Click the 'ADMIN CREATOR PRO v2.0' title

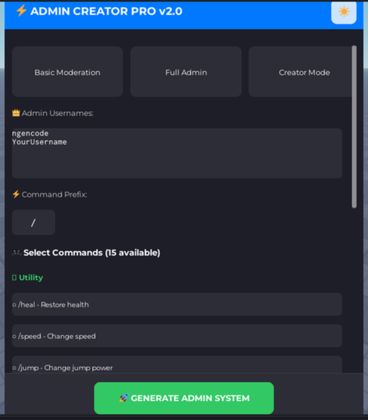(106, 11)
